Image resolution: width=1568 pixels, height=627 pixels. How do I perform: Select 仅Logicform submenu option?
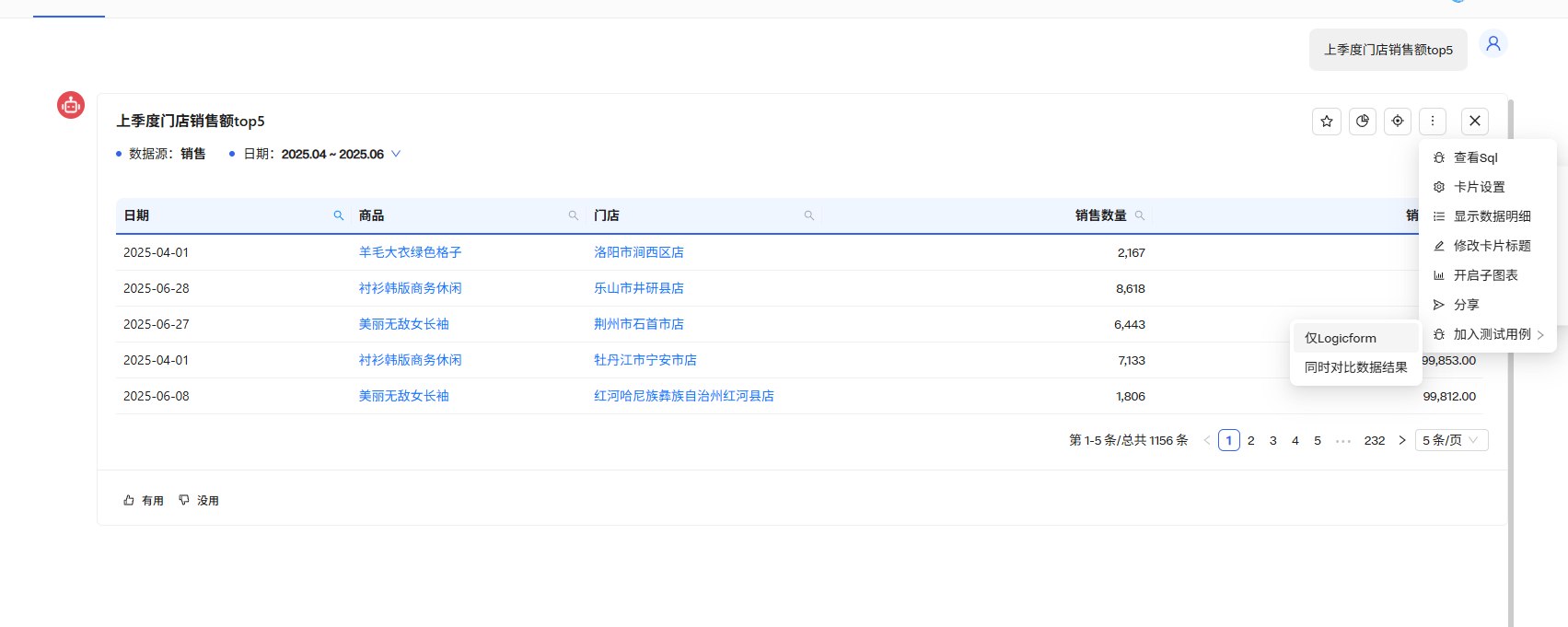(x=1355, y=338)
